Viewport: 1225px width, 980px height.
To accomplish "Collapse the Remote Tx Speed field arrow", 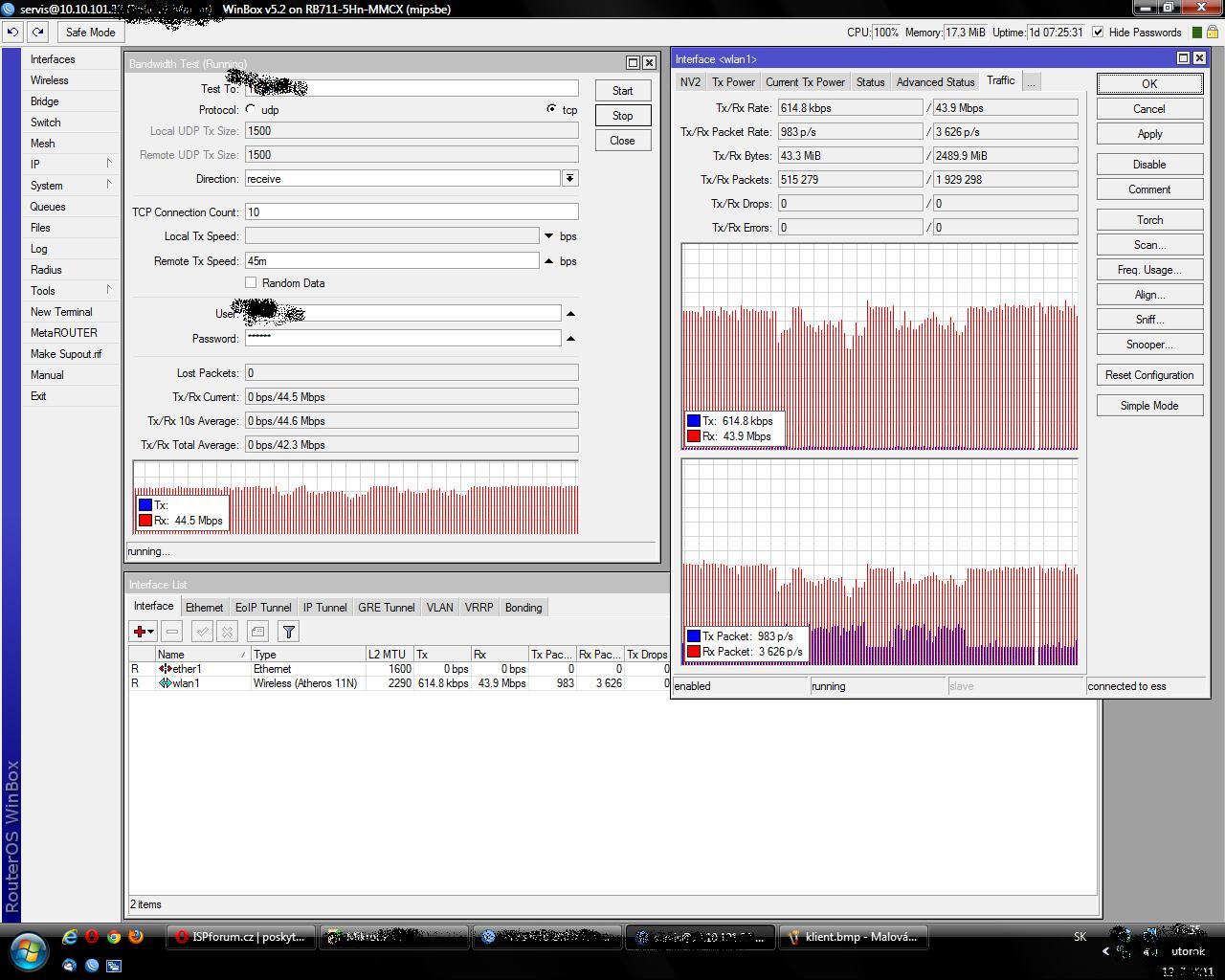I will [x=548, y=260].
